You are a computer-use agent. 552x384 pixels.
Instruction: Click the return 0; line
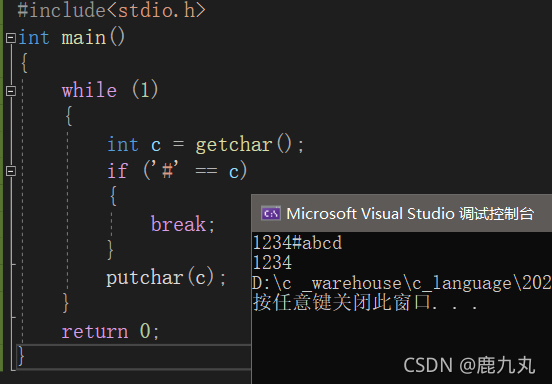coord(111,331)
